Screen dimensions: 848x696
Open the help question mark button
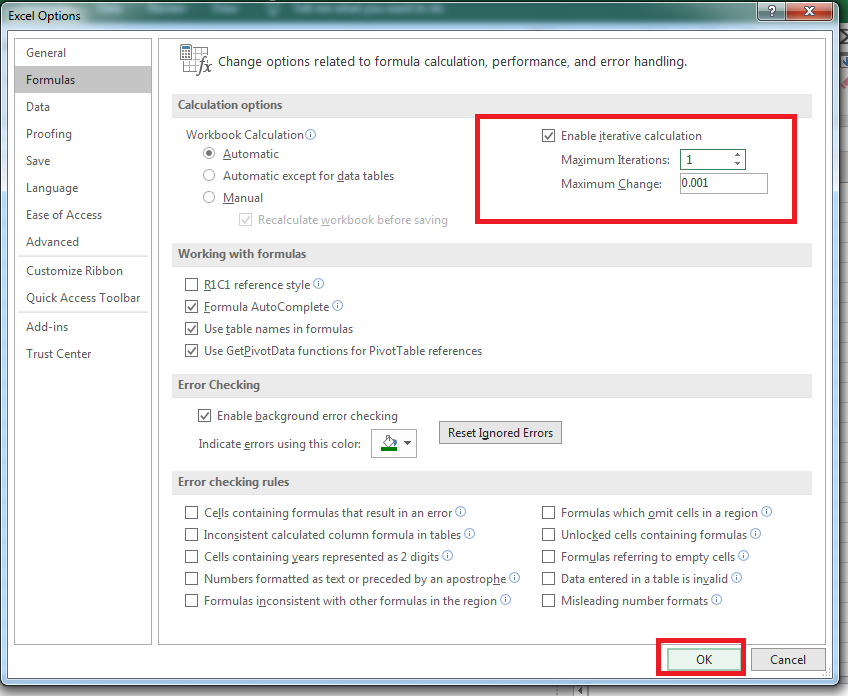pos(772,11)
